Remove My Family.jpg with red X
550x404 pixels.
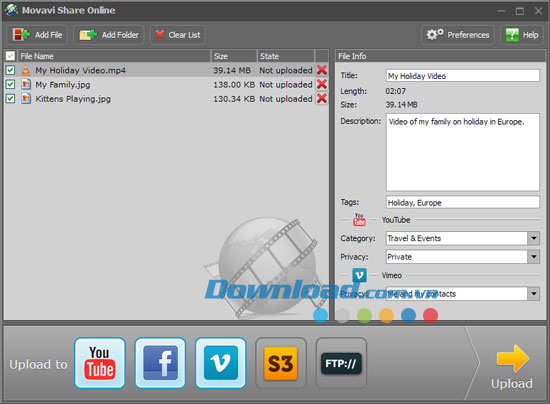point(322,84)
